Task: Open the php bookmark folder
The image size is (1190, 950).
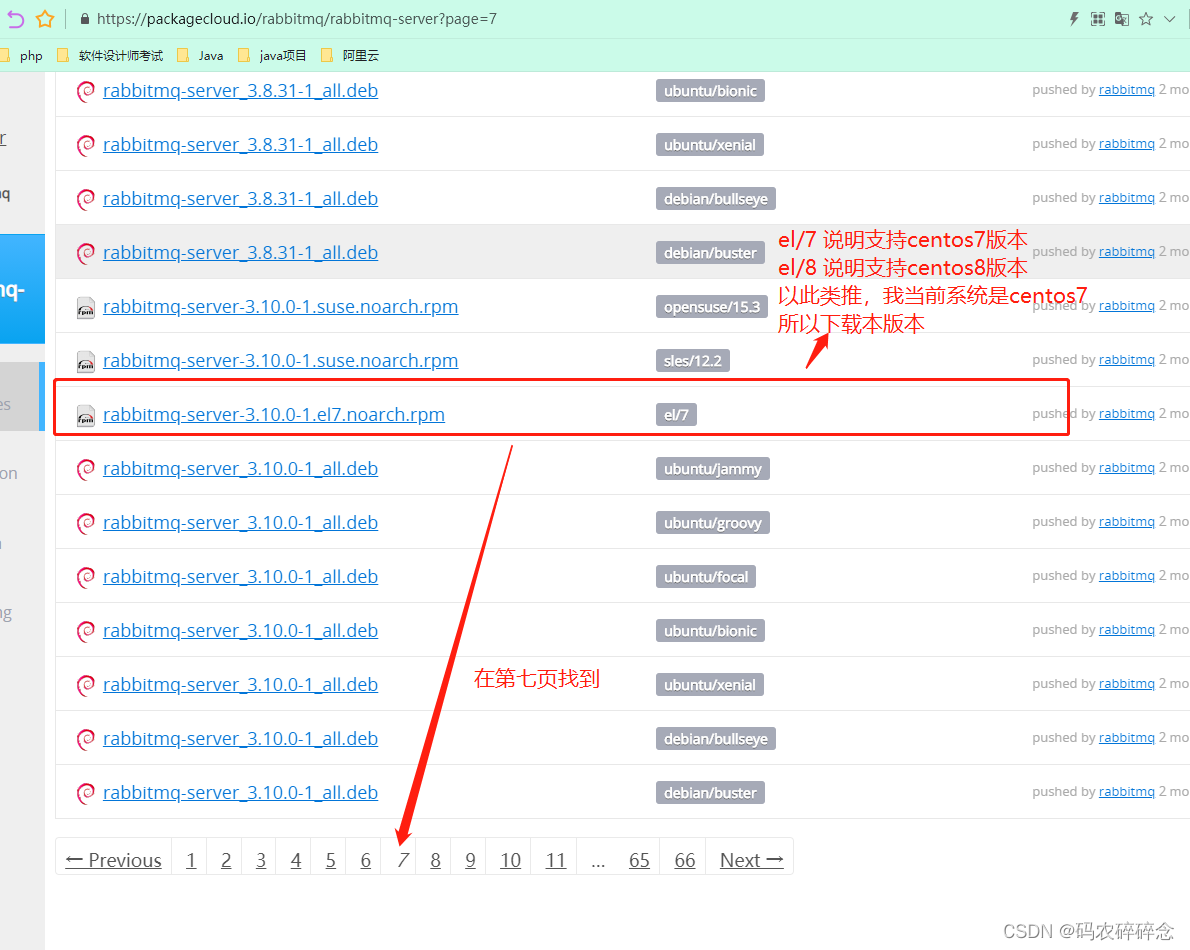Action: point(24,55)
